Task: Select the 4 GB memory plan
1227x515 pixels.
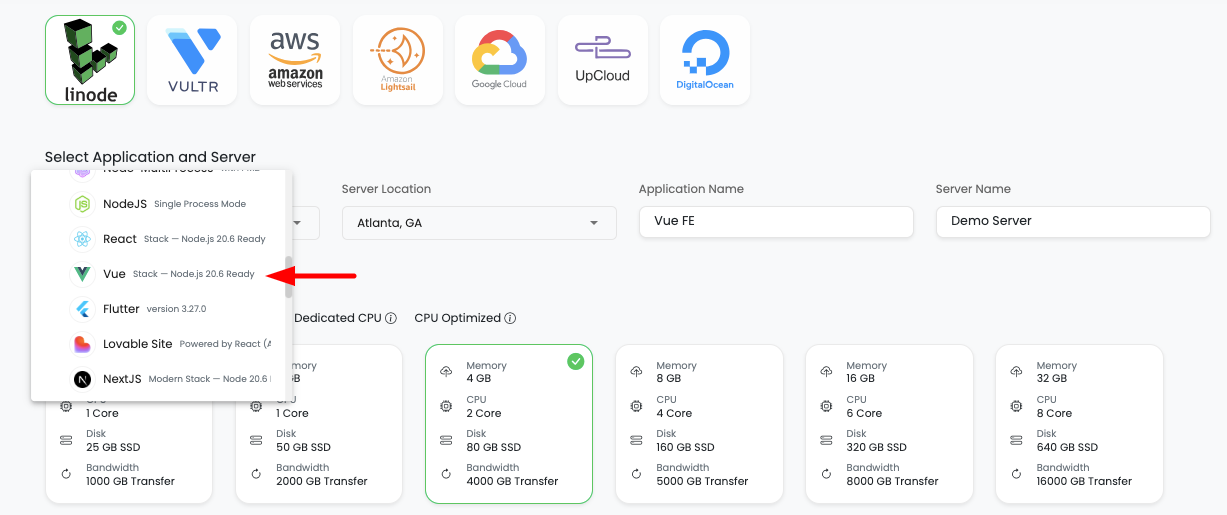Action: [x=509, y=424]
